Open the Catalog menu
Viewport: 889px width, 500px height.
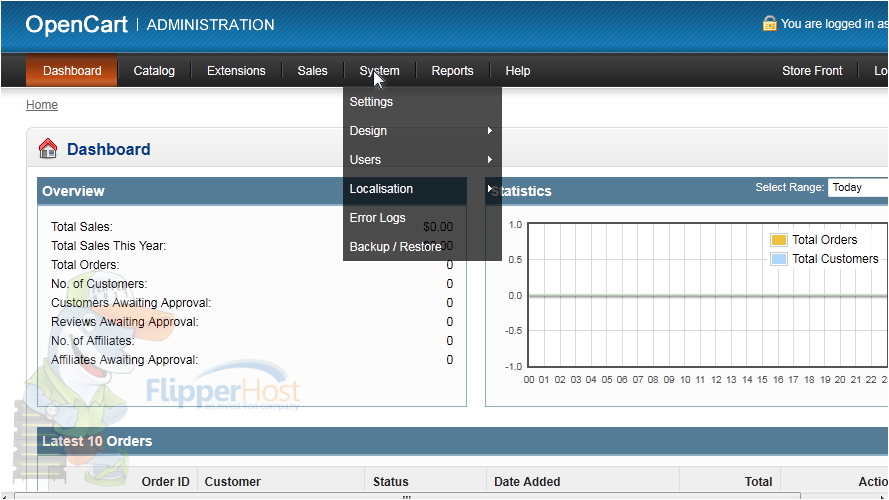[154, 71]
